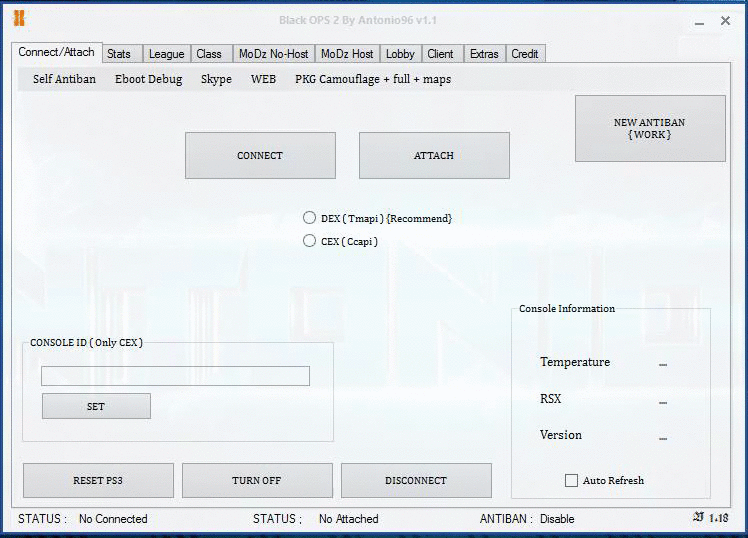Minimize the Black OPS 2 window
748x538 pixels.
[699, 22]
